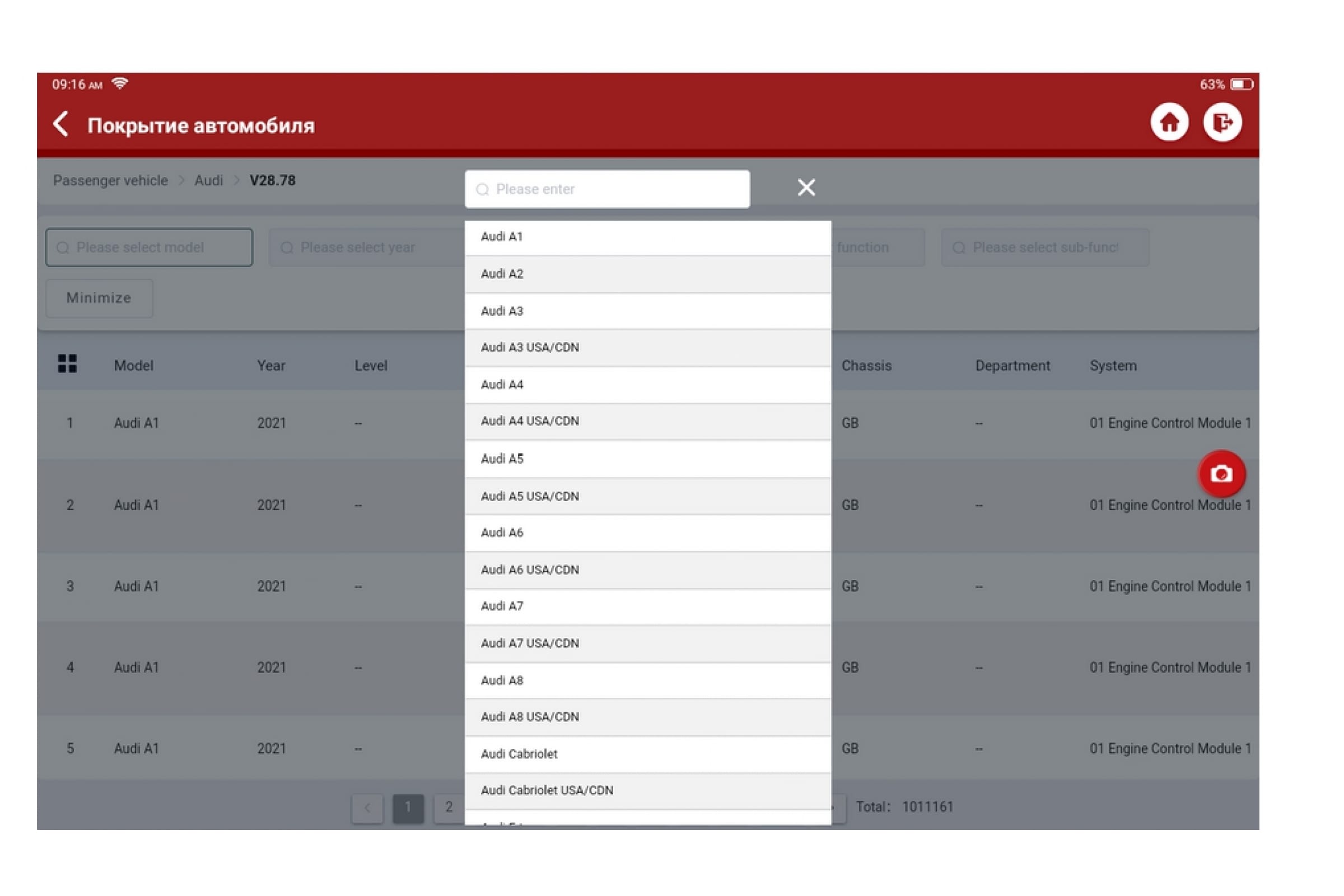Pick Audi A8 USA/CDN from list

point(648,718)
